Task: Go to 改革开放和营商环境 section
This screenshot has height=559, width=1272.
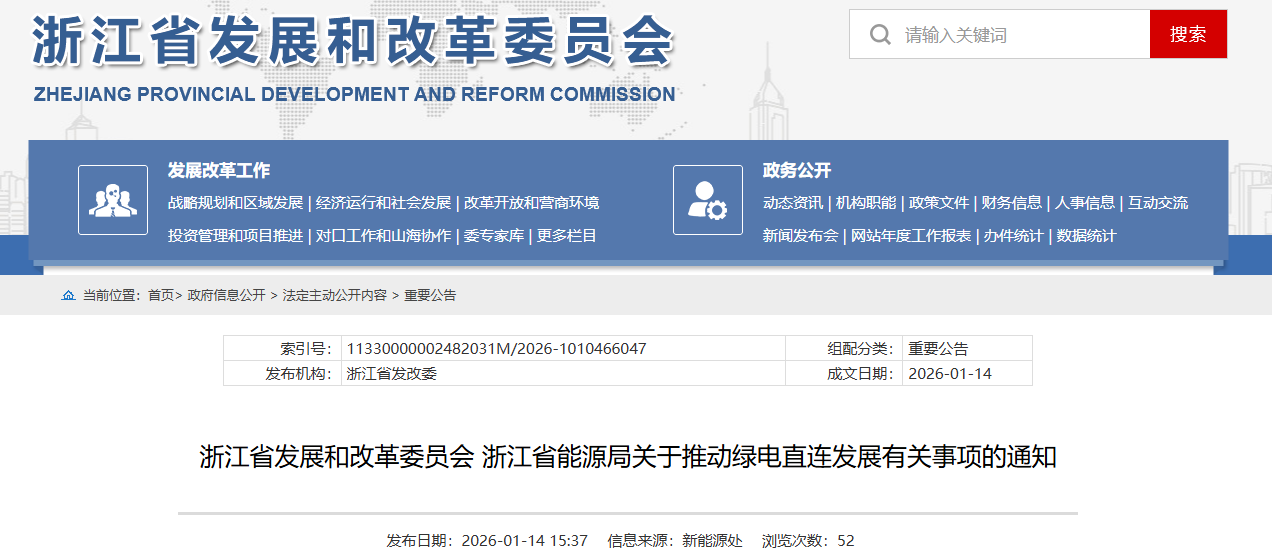Action: click(x=531, y=203)
